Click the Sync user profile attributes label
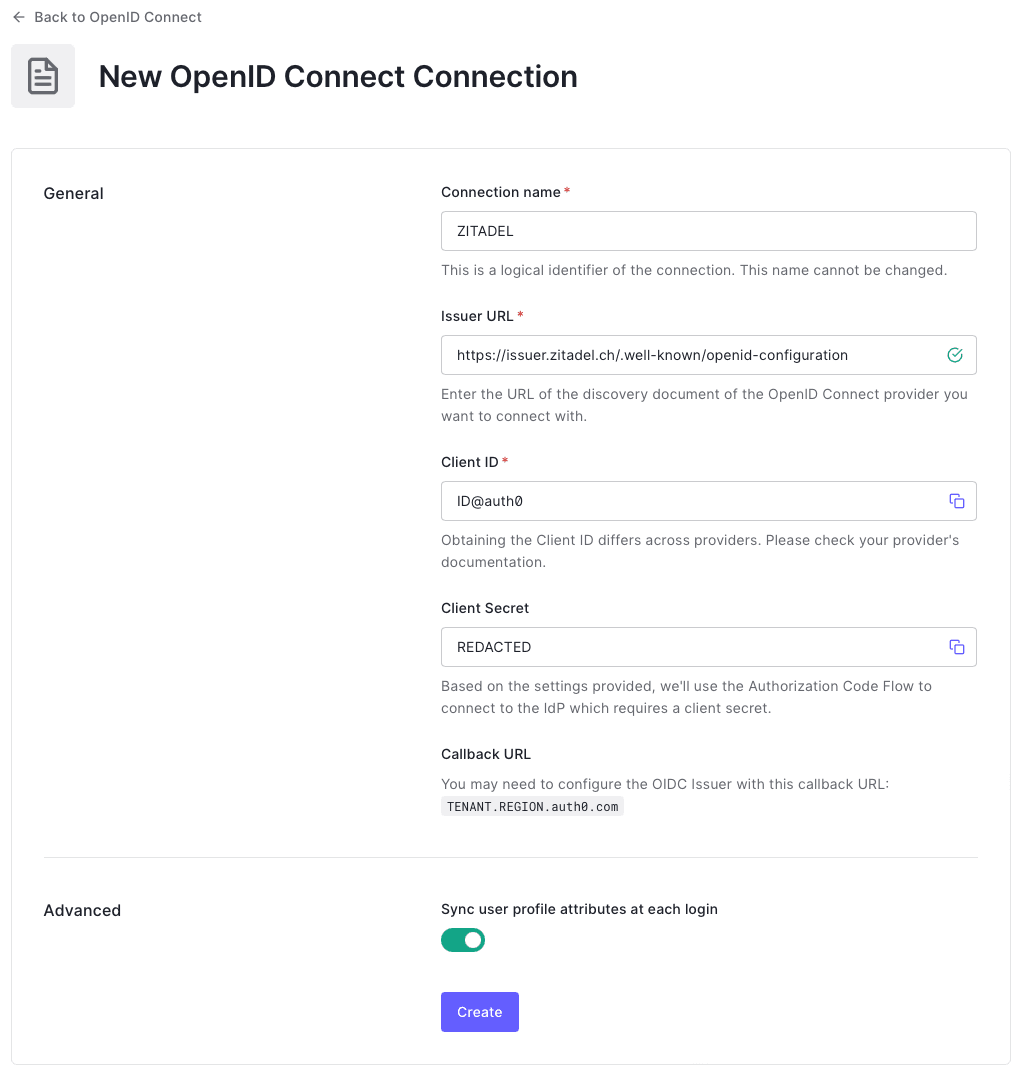This screenshot has height=1069, width=1015. (x=579, y=909)
